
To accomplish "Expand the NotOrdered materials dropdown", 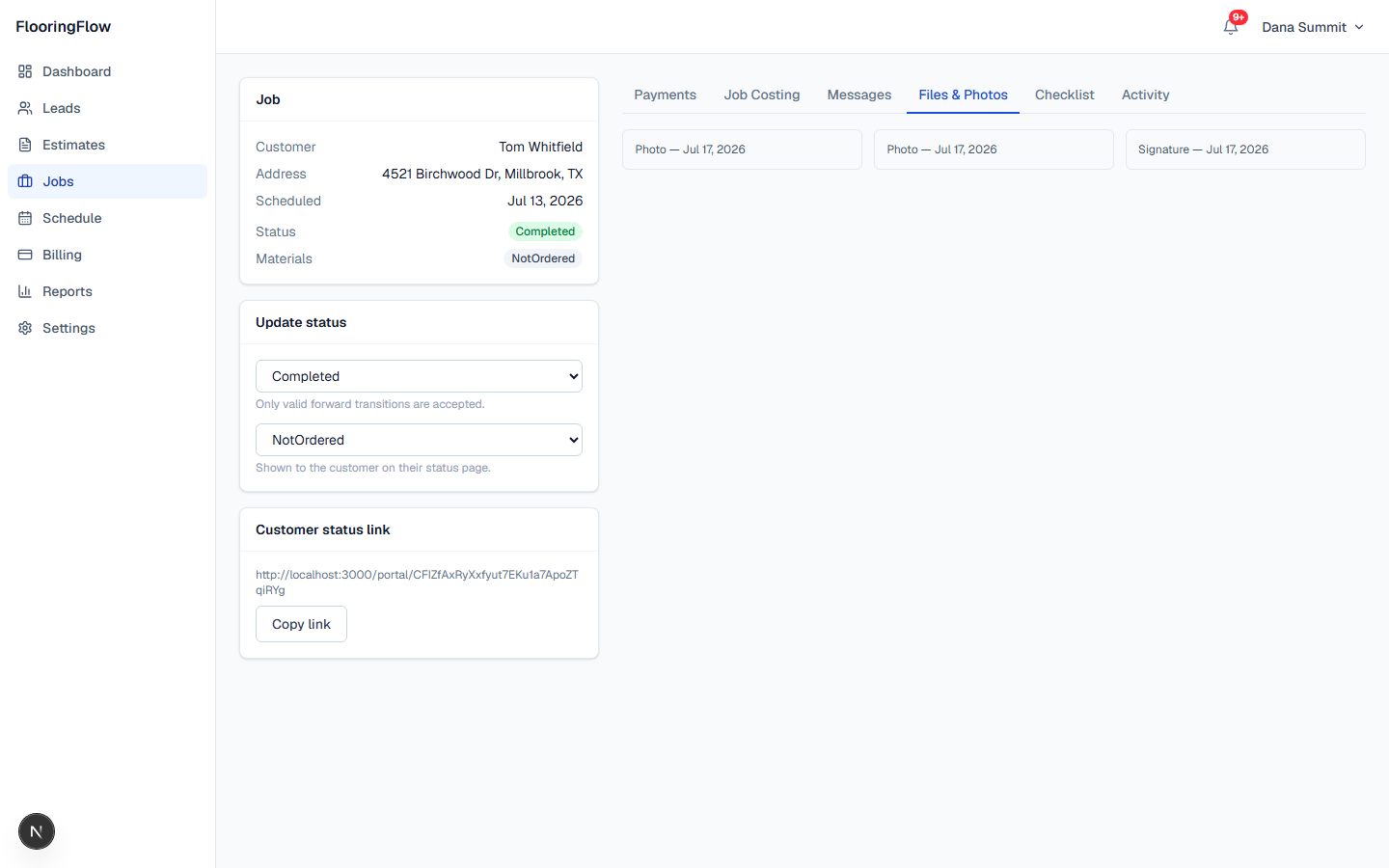I will coord(419,440).
